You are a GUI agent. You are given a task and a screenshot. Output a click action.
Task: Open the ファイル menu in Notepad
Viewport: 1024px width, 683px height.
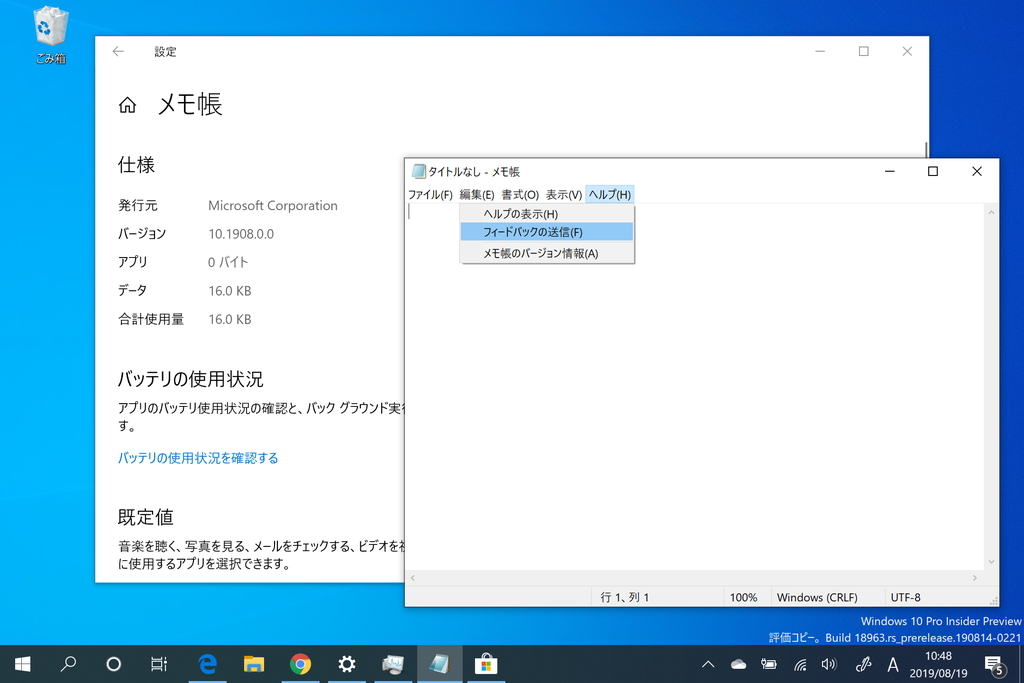coord(430,194)
